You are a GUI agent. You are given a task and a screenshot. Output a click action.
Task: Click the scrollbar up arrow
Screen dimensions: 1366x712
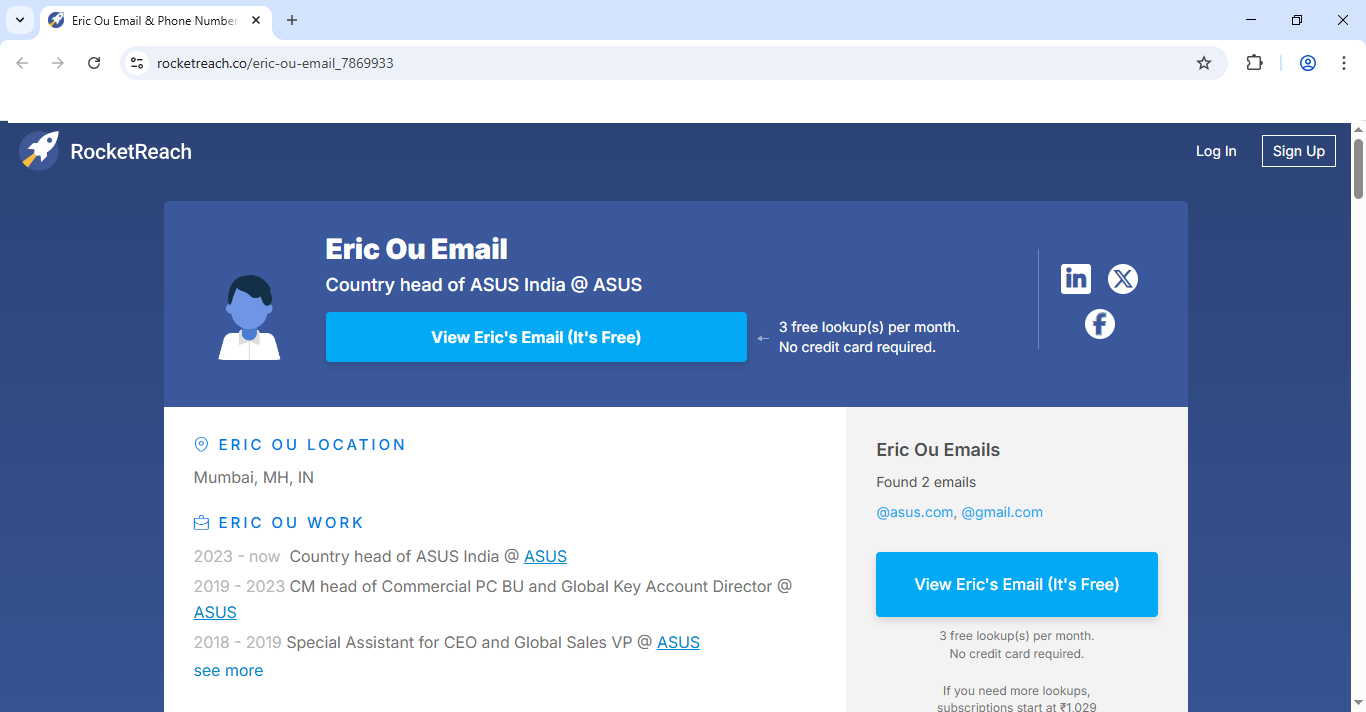(1358, 130)
